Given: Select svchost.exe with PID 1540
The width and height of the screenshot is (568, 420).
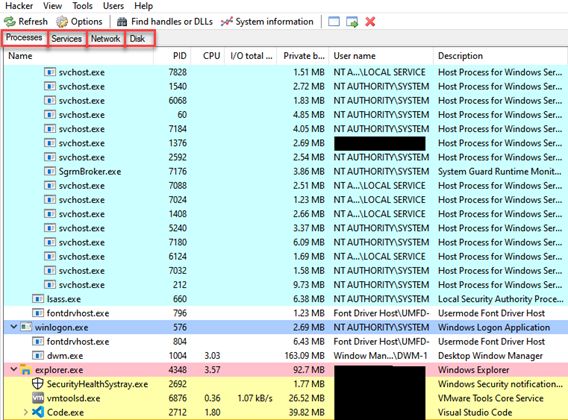Looking at the screenshot, I should tap(285, 86).
